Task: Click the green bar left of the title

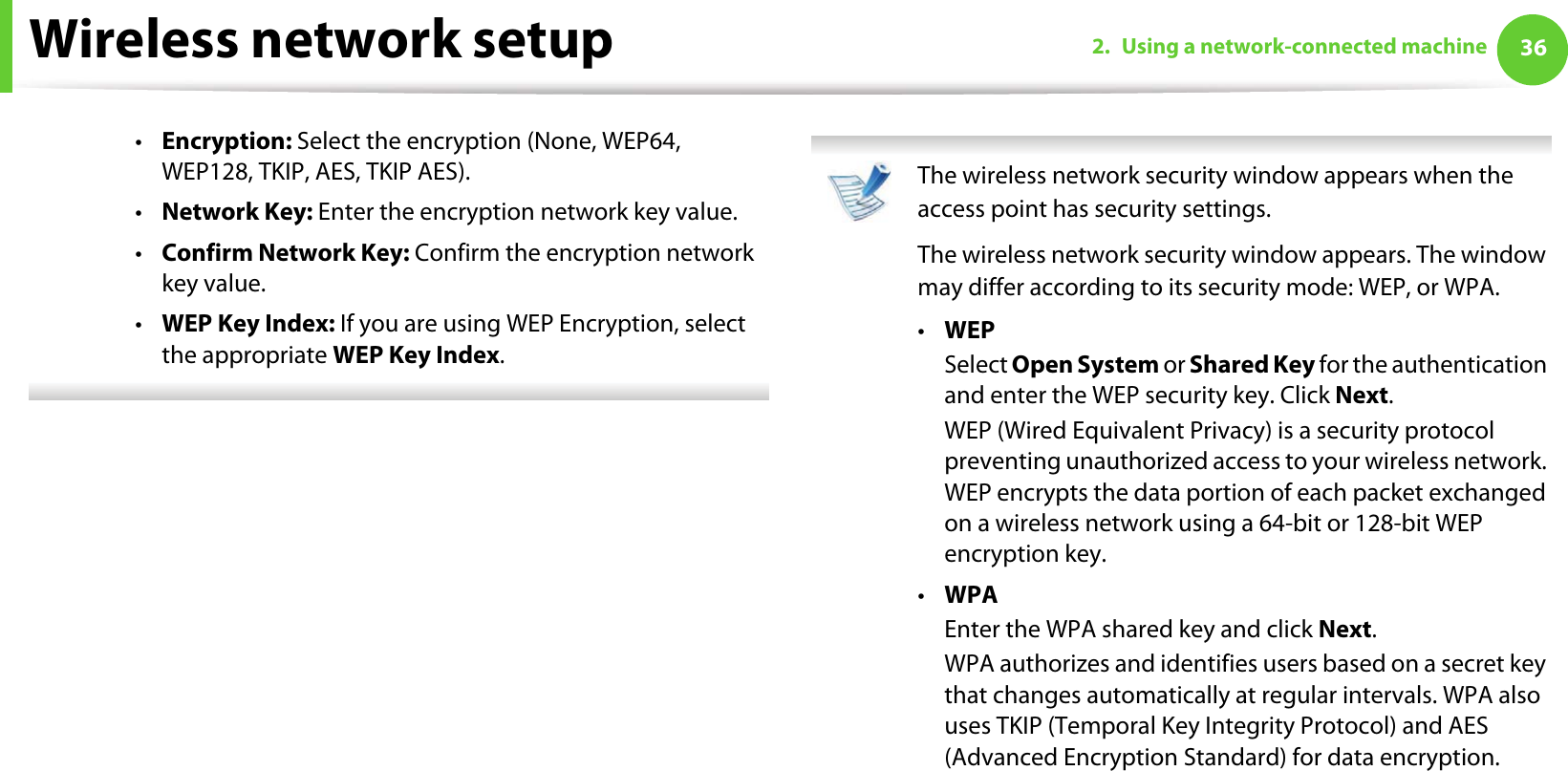Action: pos(6,46)
